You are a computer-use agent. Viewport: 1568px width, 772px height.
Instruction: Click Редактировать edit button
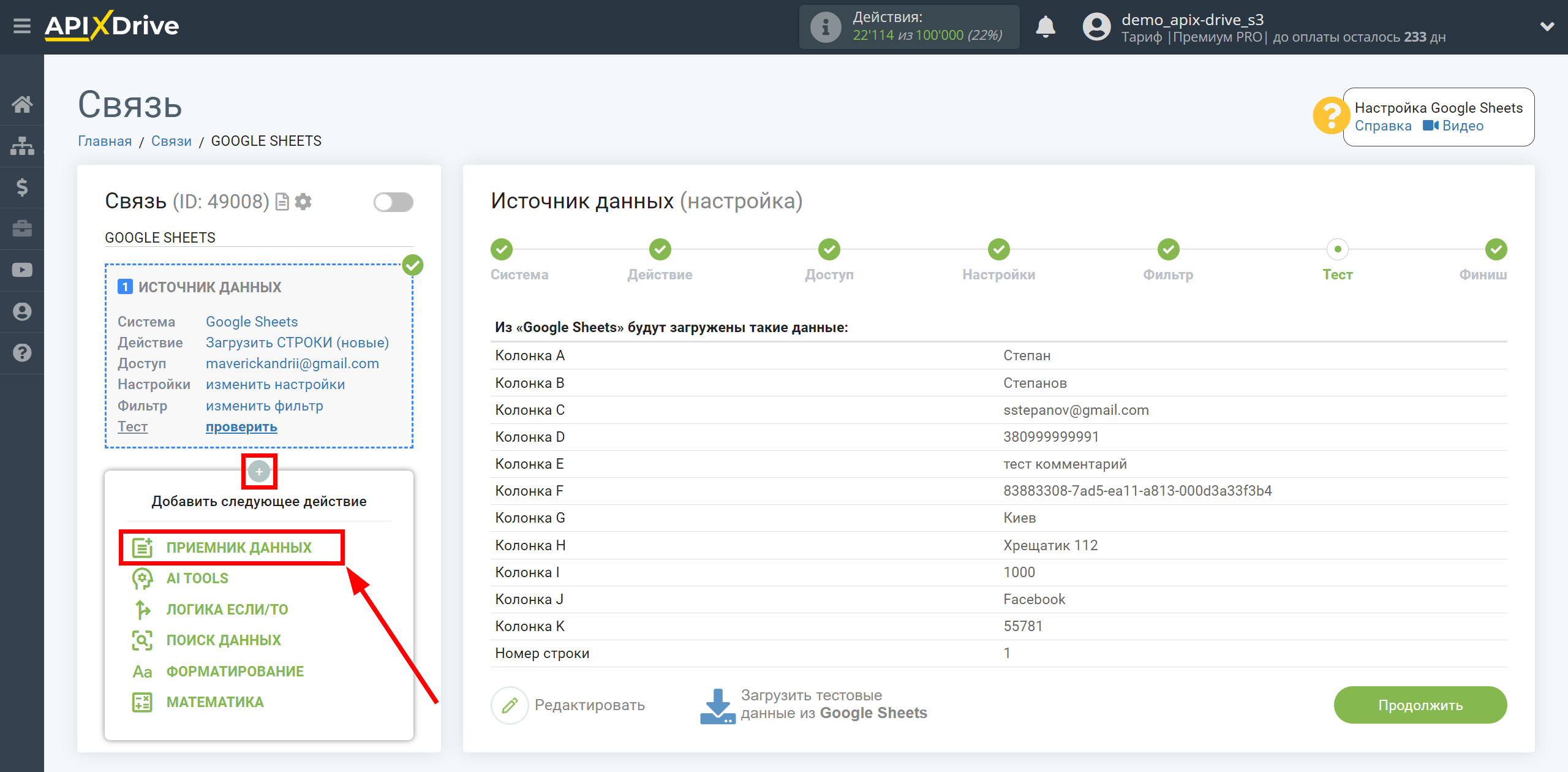pos(568,705)
